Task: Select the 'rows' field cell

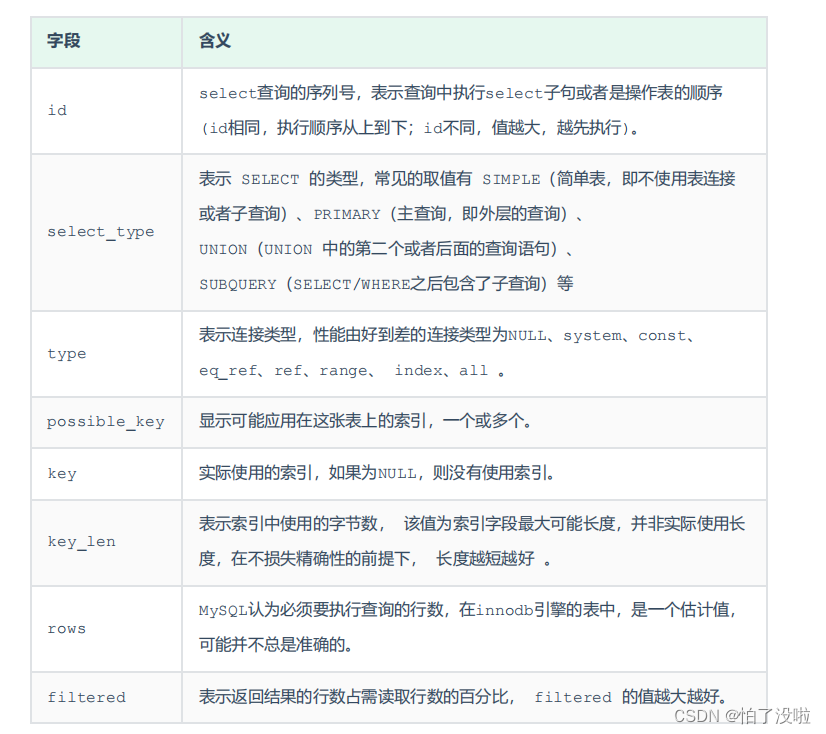Action: [106, 629]
